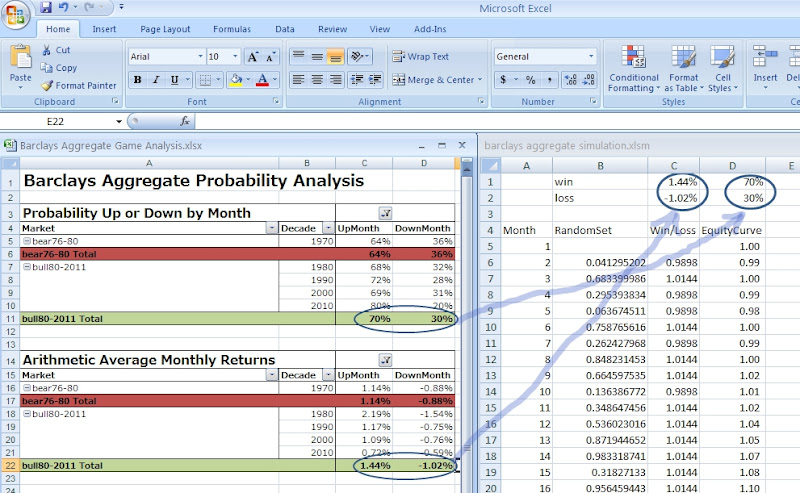This screenshot has width=800, height=493.
Task: Open Market filter dropdown in row 4
Action: point(271,228)
